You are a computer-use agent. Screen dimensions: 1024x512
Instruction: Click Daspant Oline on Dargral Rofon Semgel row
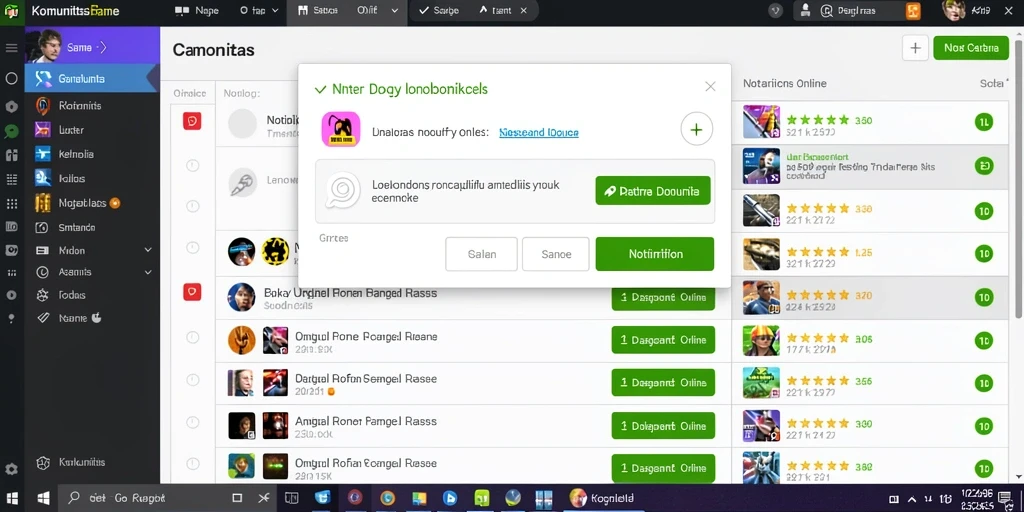(663, 382)
